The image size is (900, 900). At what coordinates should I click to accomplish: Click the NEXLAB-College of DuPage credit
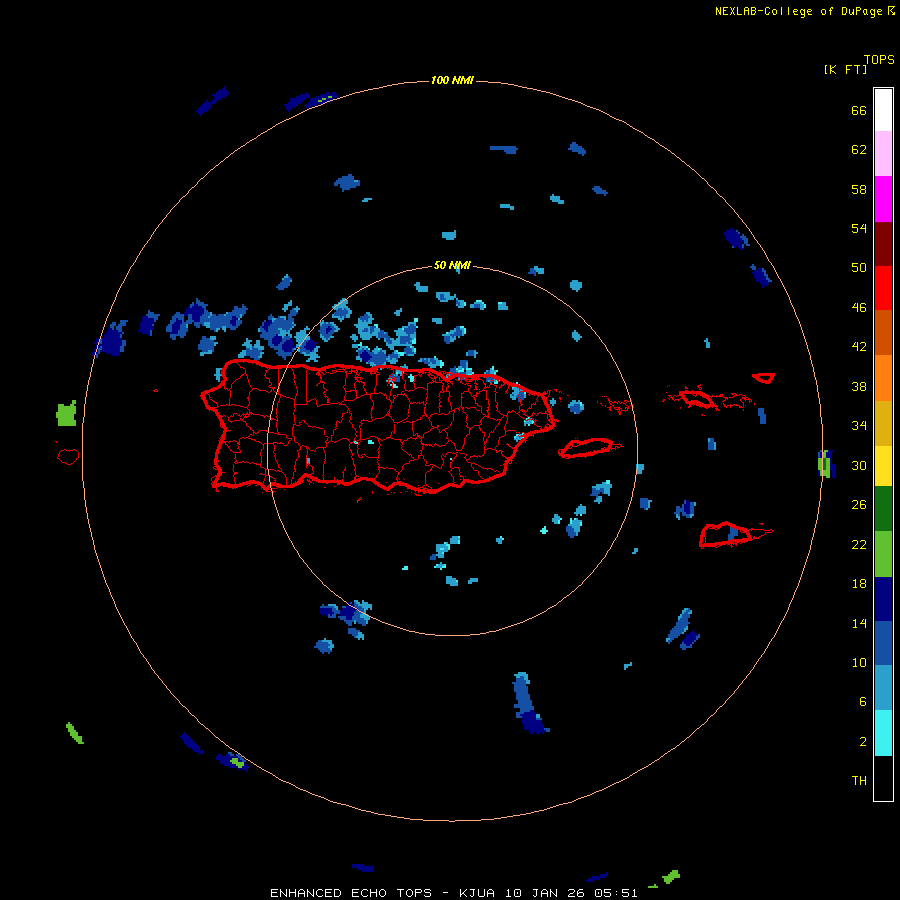click(x=798, y=11)
